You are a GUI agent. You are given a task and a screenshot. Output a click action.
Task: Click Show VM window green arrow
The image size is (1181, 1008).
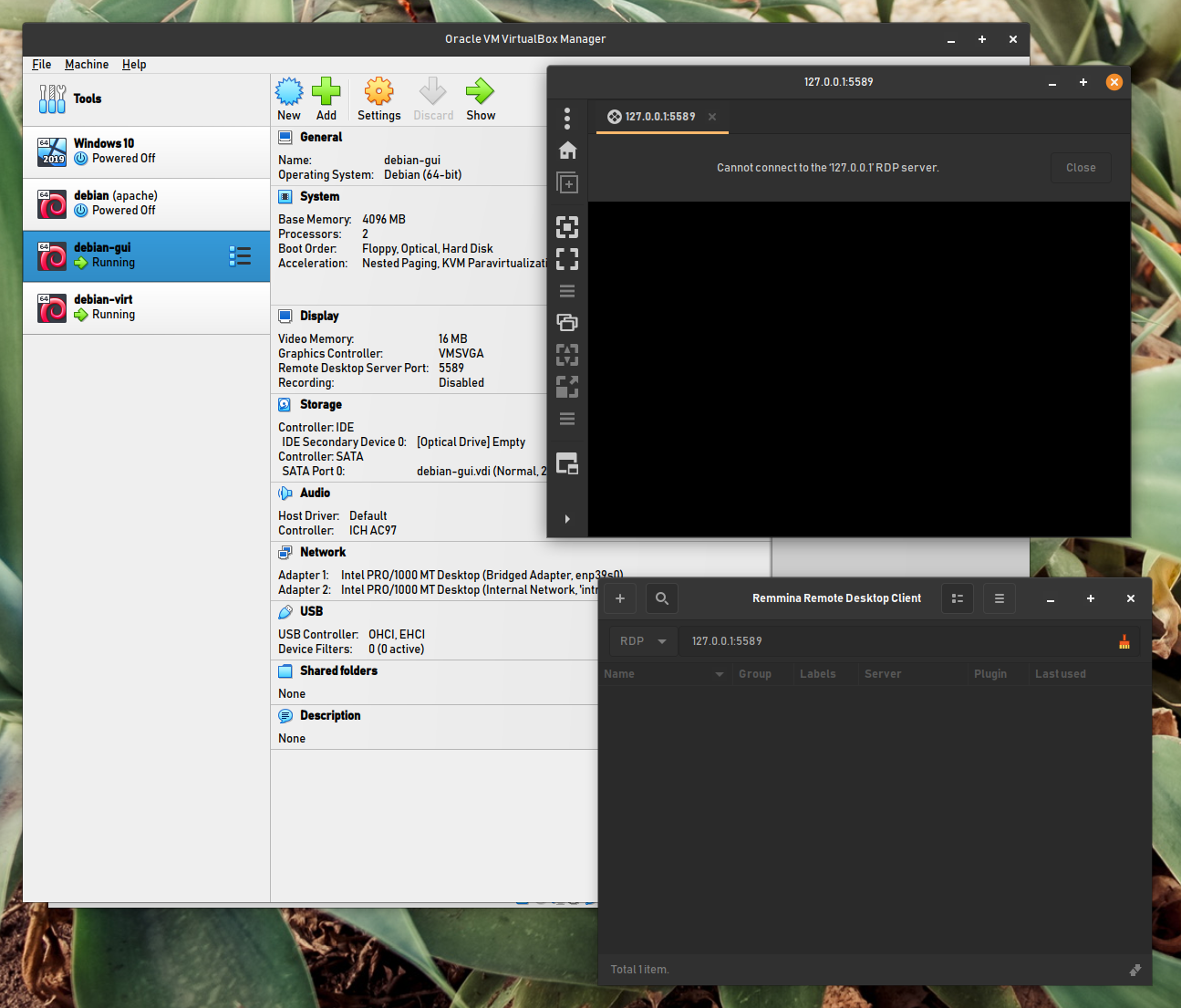[x=481, y=99]
